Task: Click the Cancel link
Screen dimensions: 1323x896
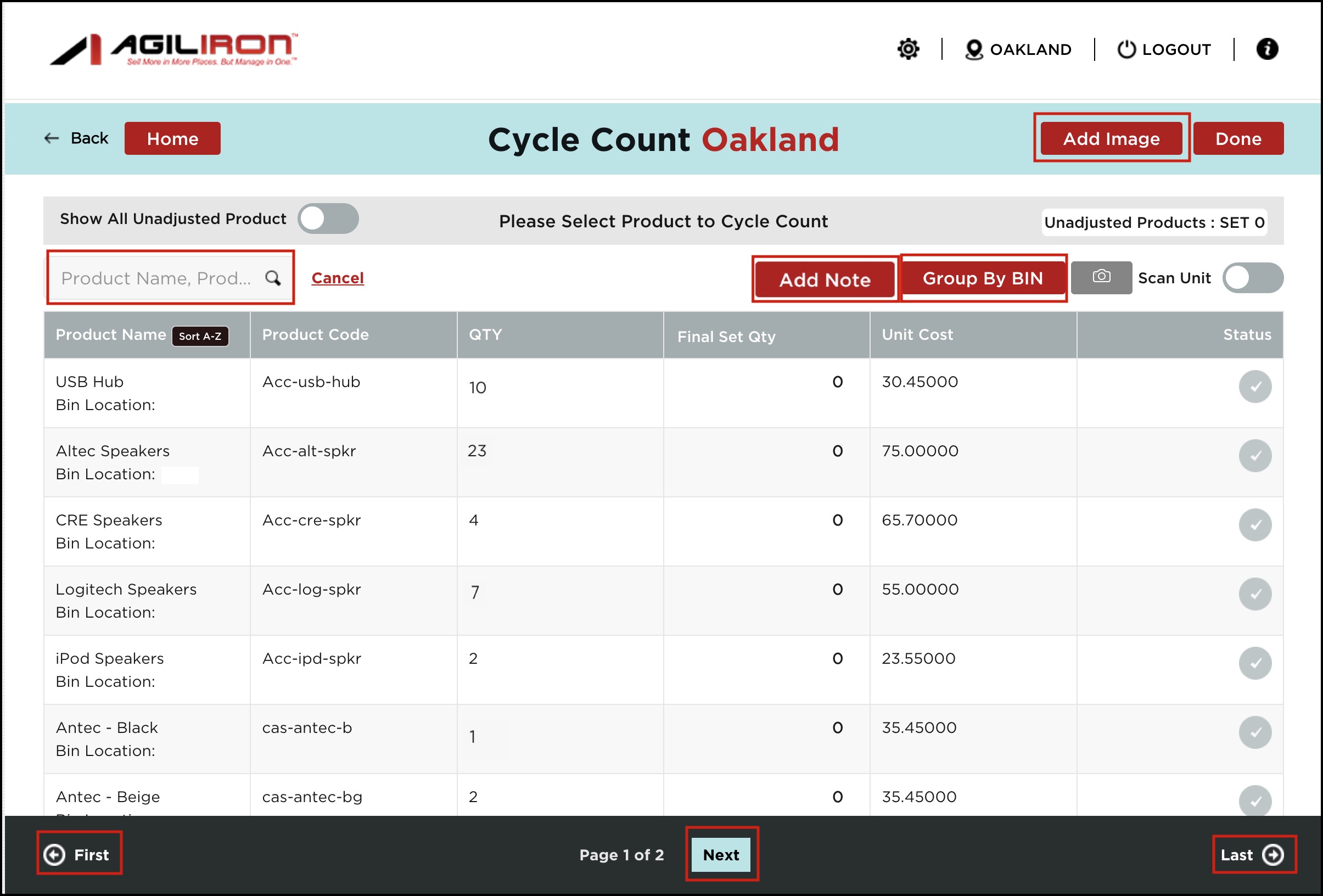Action: pyautogui.click(x=338, y=278)
